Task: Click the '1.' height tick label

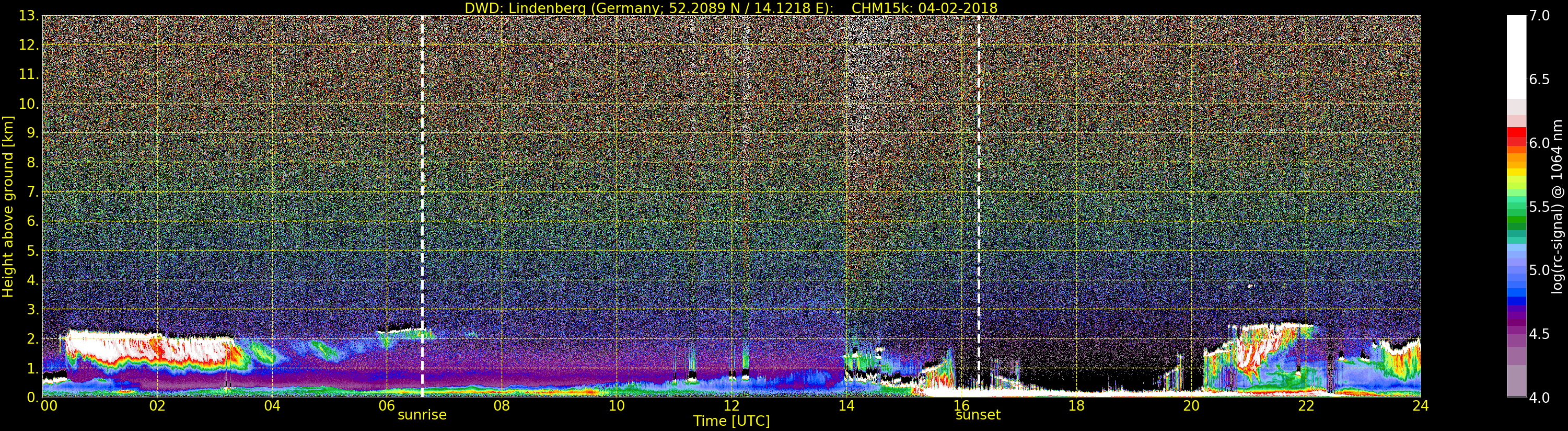Action: [x=32, y=368]
